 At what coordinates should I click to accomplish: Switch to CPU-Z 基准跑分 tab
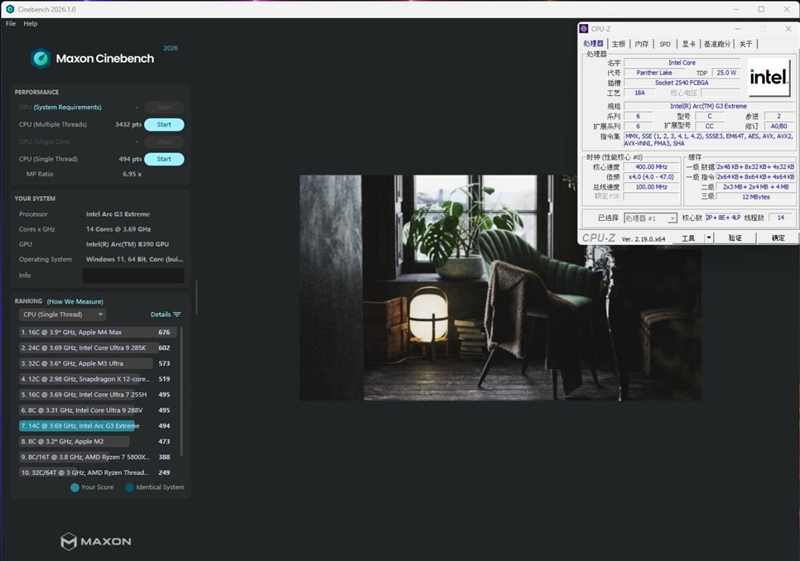pos(717,44)
